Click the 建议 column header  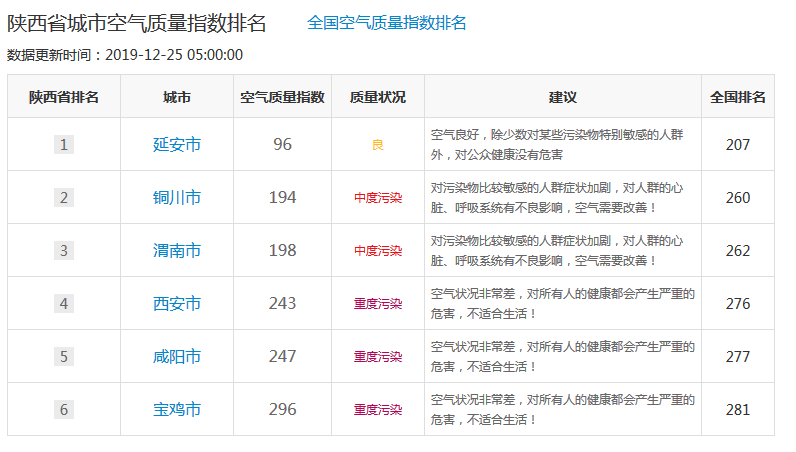coord(563,97)
